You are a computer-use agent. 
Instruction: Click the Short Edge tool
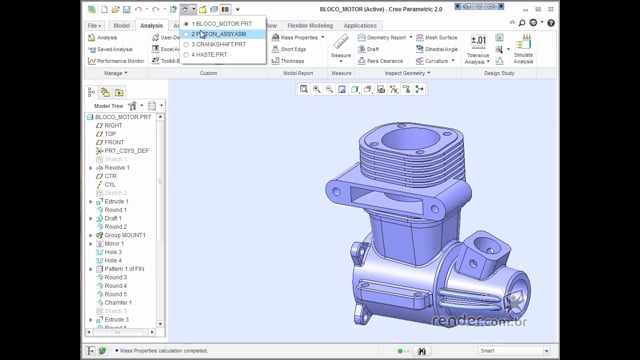coord(289,49)
